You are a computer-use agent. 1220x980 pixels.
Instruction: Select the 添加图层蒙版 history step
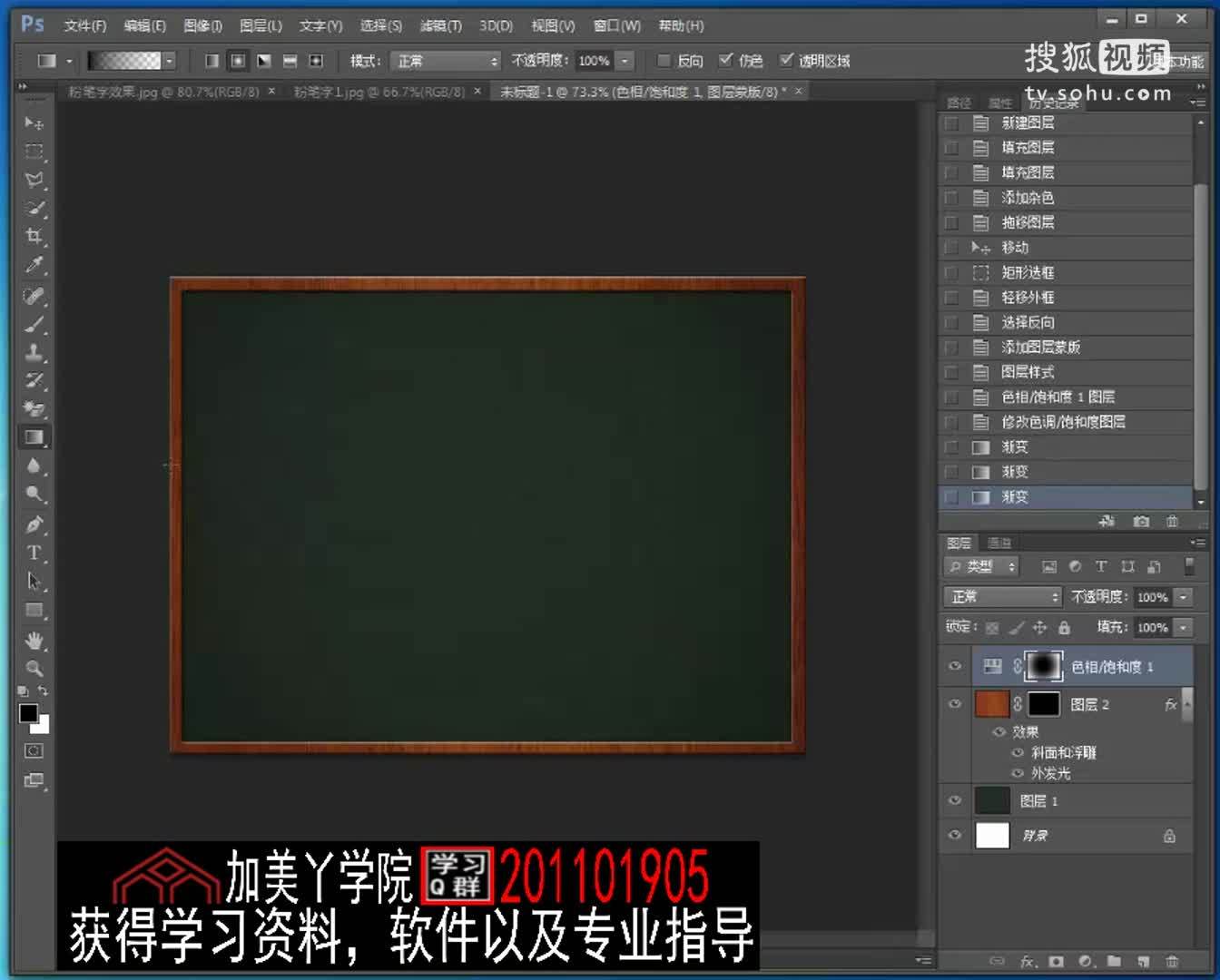tap(1066, 347)
